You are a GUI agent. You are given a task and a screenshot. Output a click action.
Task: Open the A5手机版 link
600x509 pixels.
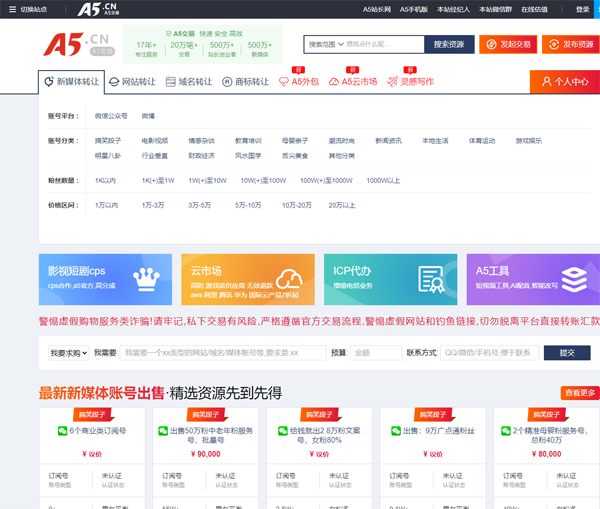[414, 9]
